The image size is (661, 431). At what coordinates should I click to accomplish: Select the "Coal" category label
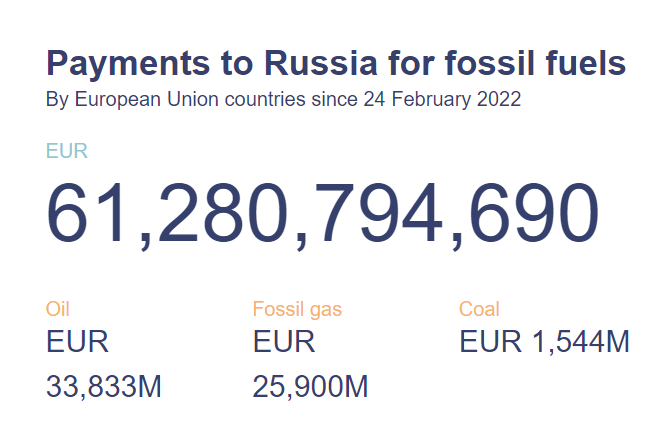479,309
